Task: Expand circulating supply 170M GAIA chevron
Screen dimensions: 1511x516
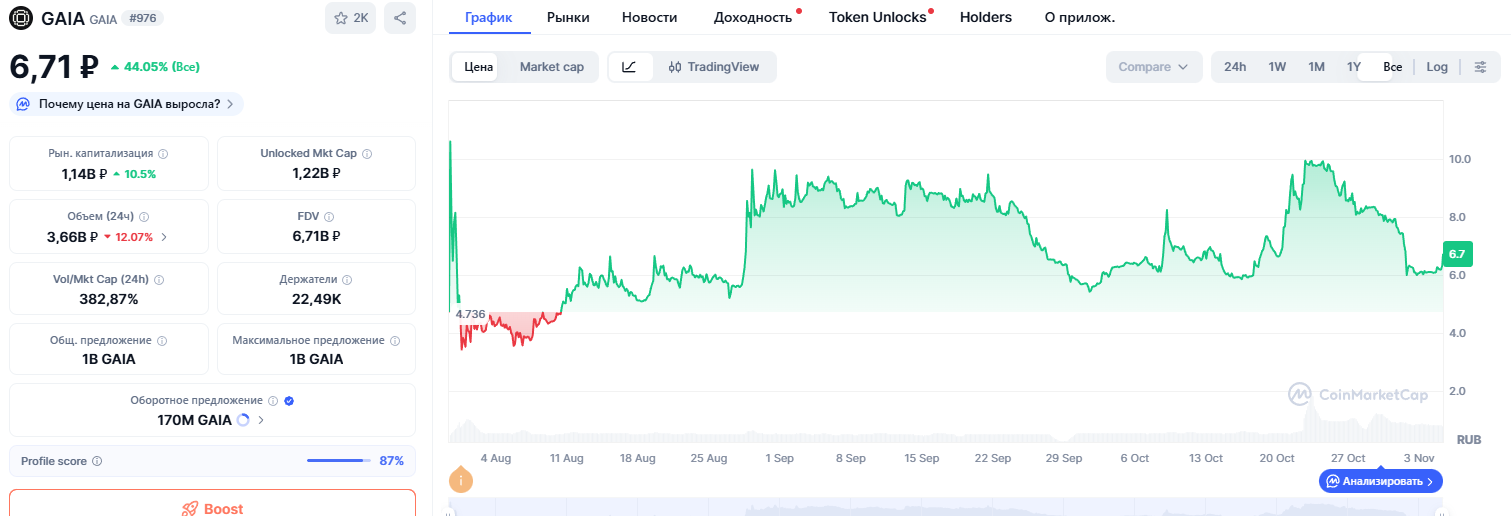Action: coord(261,420)
